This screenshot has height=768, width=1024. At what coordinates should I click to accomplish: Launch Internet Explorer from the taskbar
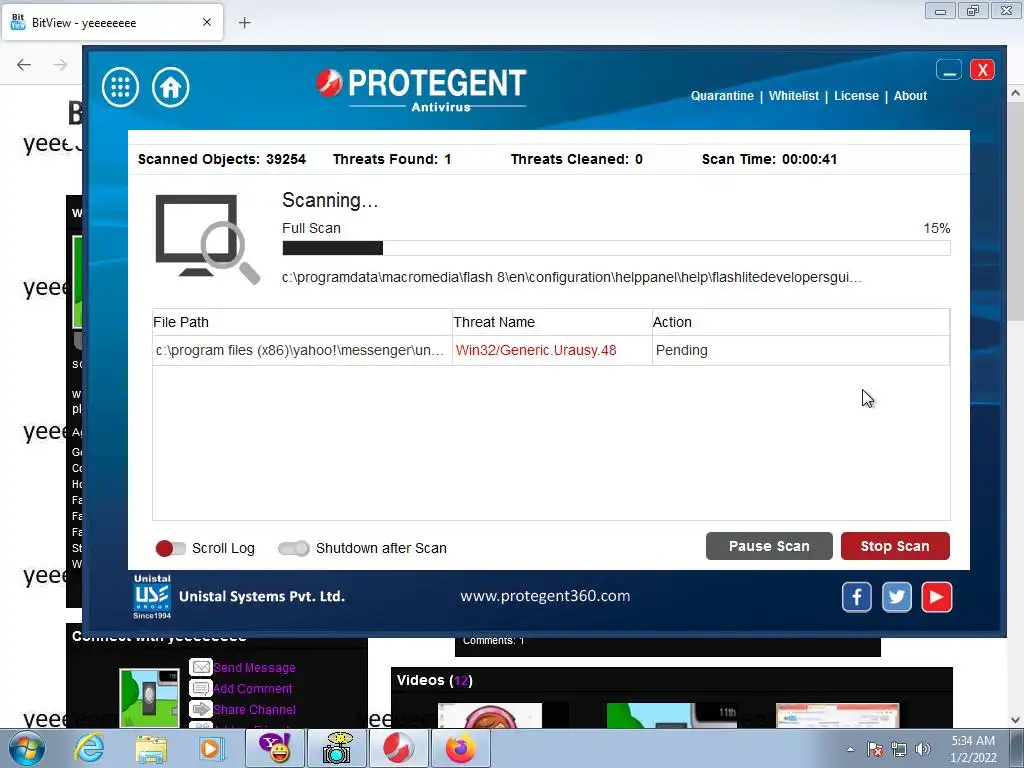[x=89, y=748]
